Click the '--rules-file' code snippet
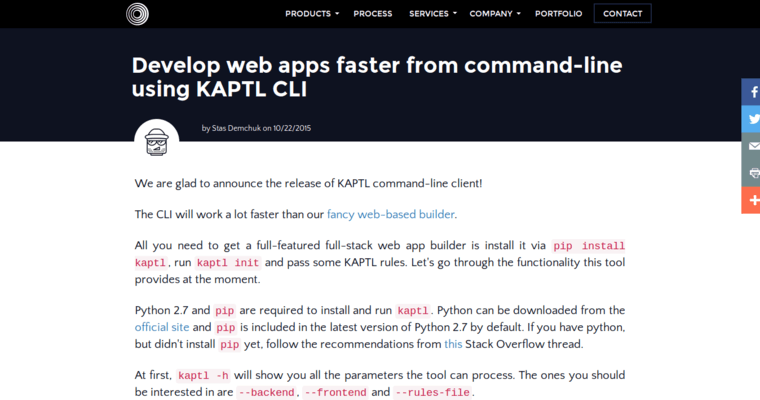 pos(431,393)
